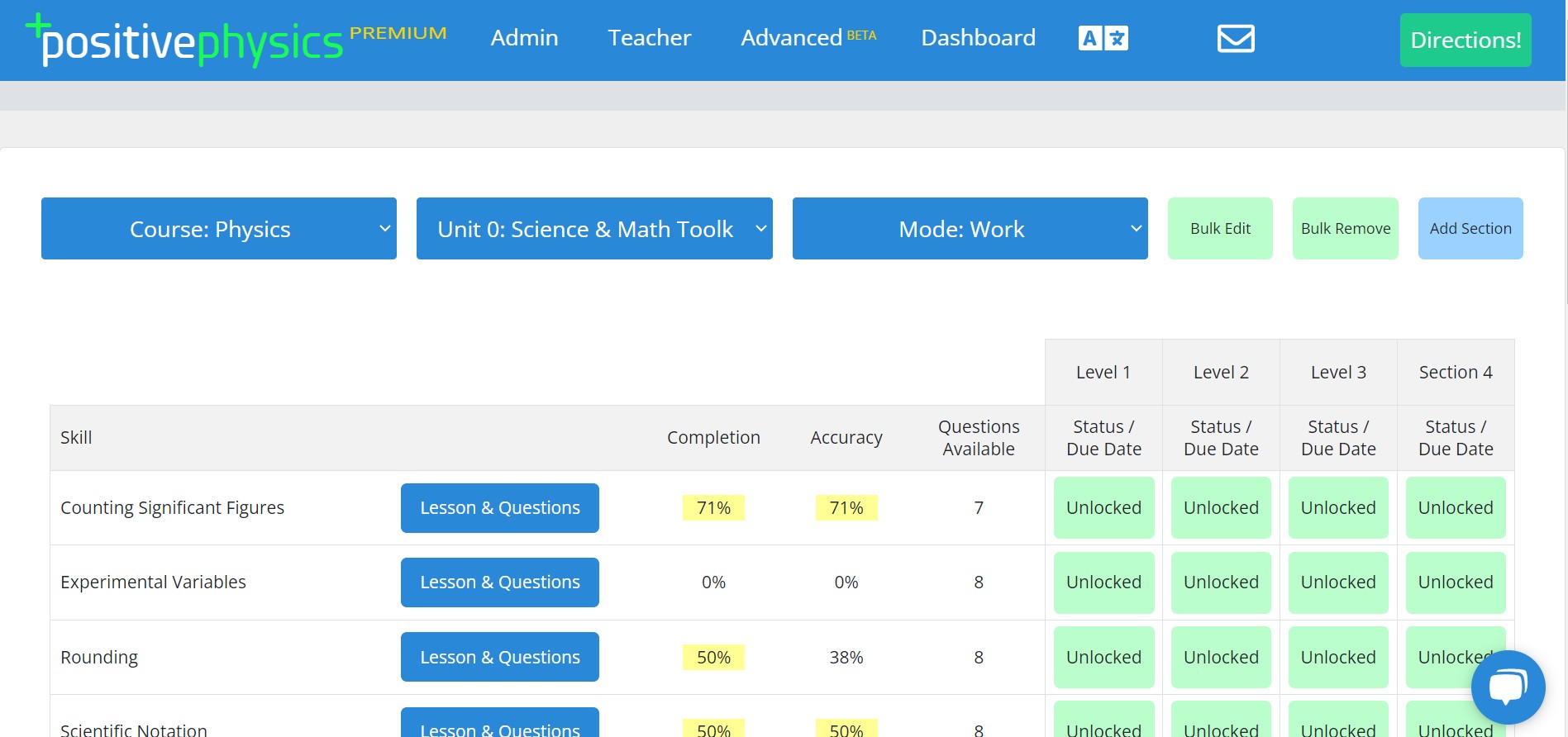
Task: Open Lesson & Questions for Rounding
Action: click(499, 657)
